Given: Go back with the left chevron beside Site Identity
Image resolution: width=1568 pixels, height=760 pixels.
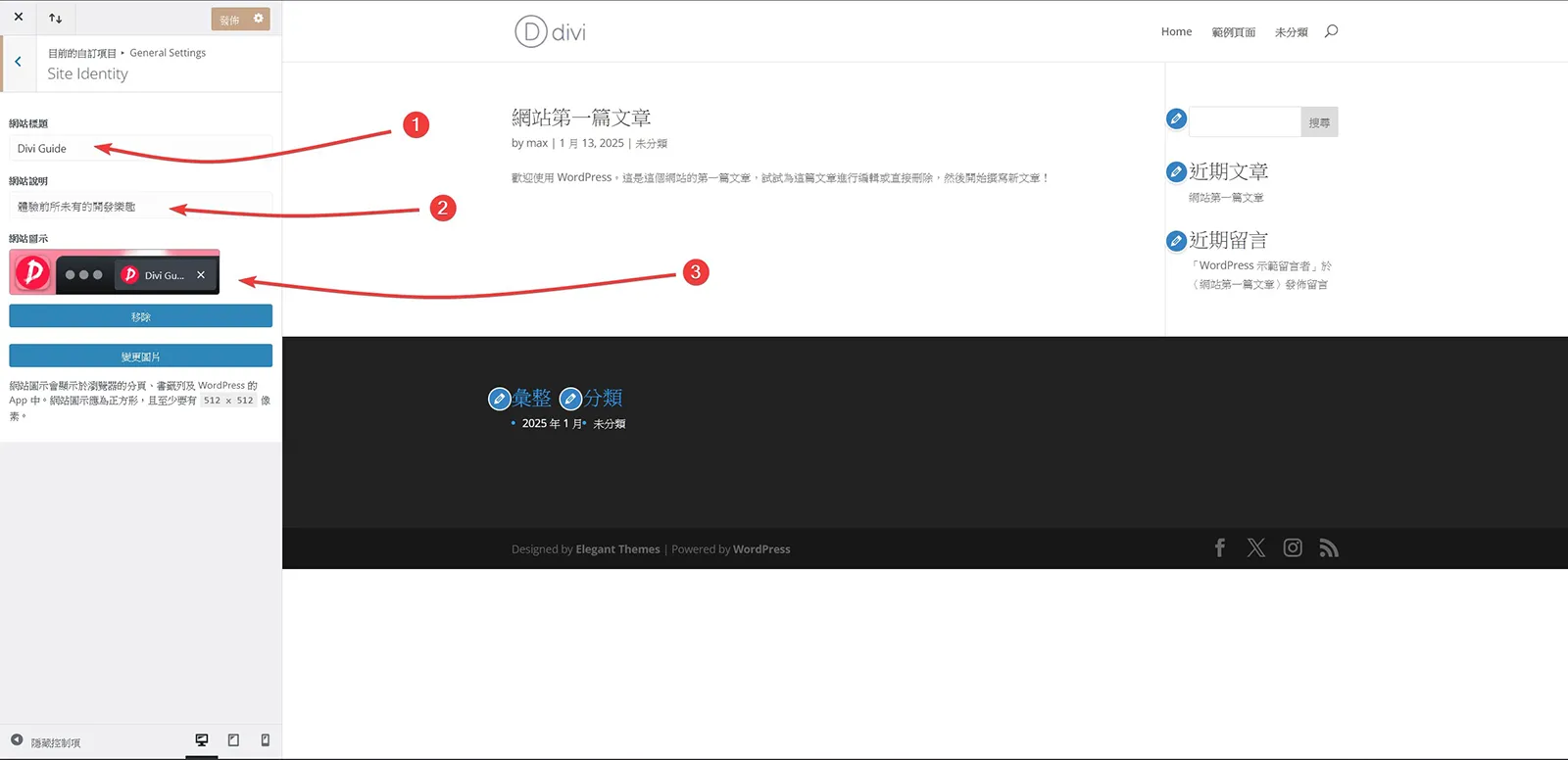Looking at the screenshot, I should [x=18, y=62].
